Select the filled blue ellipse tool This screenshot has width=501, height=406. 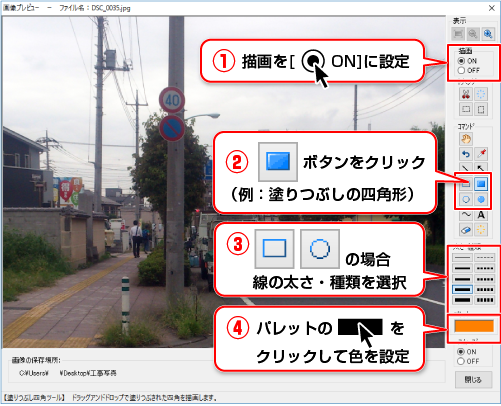481,199
